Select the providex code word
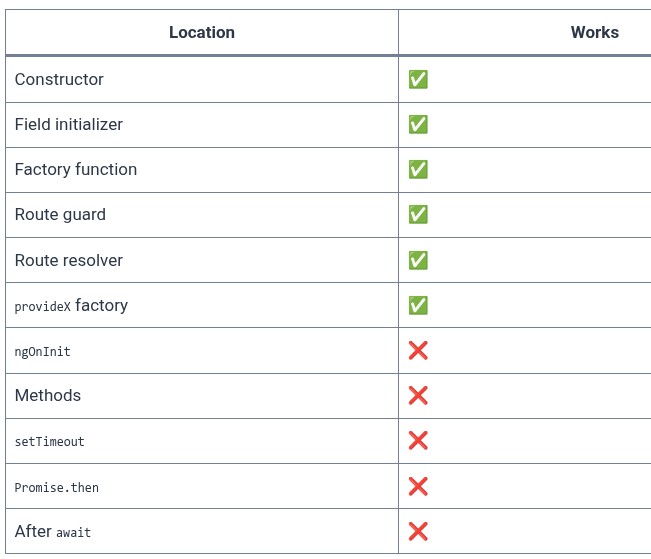Viewport: 651px width, 559px height. point(42,306)
